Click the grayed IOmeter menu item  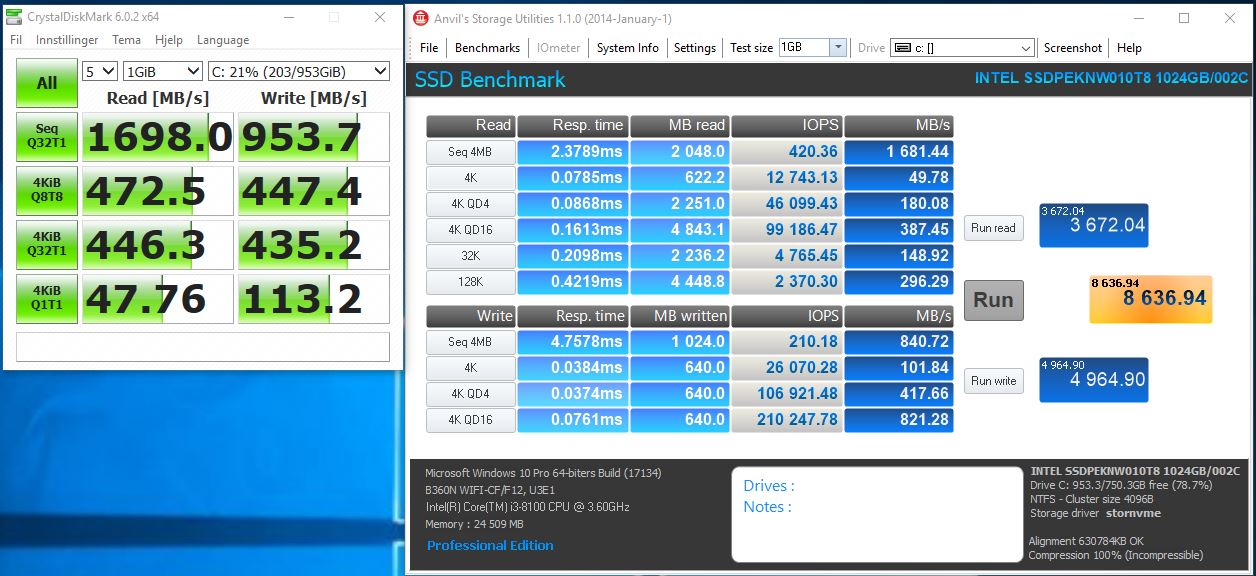558,48
